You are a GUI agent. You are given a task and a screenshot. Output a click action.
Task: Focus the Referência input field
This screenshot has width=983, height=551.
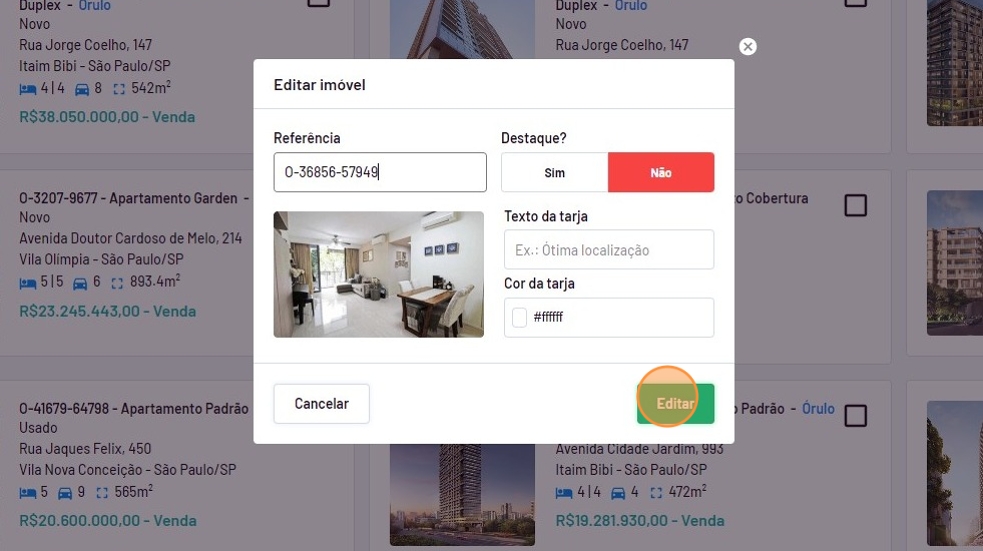click(x=380, y=172)
